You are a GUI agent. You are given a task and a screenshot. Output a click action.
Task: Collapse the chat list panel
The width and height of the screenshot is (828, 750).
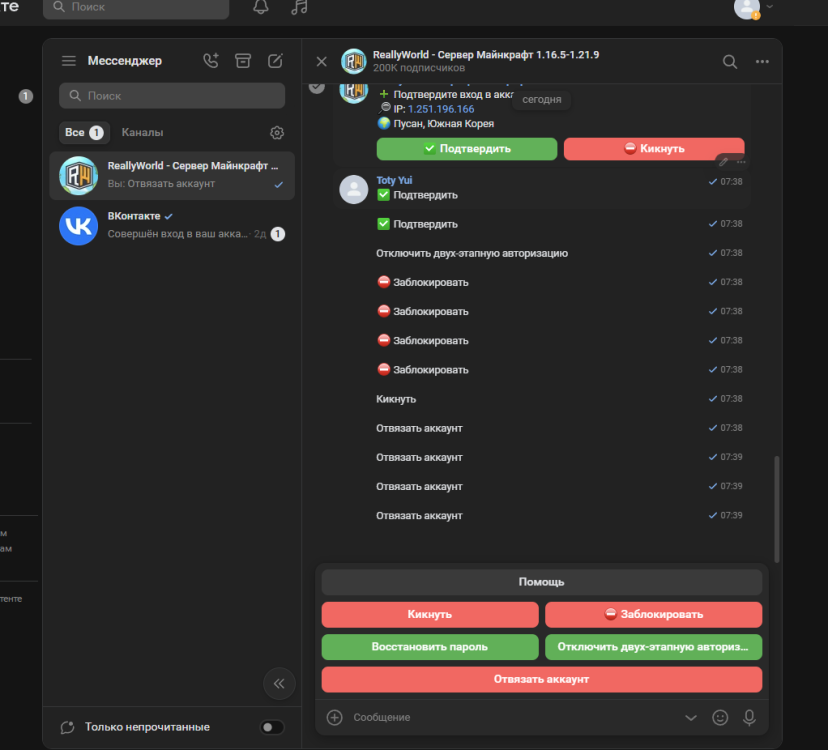tap(279, 683)
